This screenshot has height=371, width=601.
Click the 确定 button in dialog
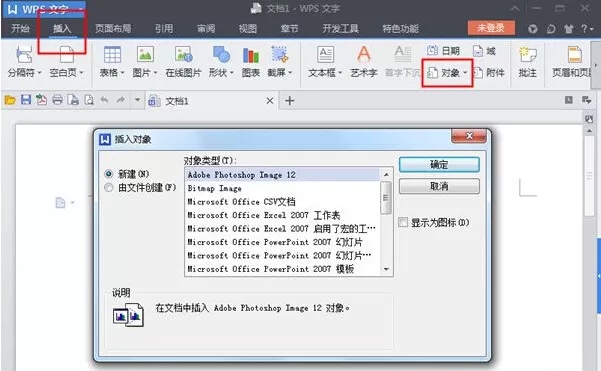(439, 164)
